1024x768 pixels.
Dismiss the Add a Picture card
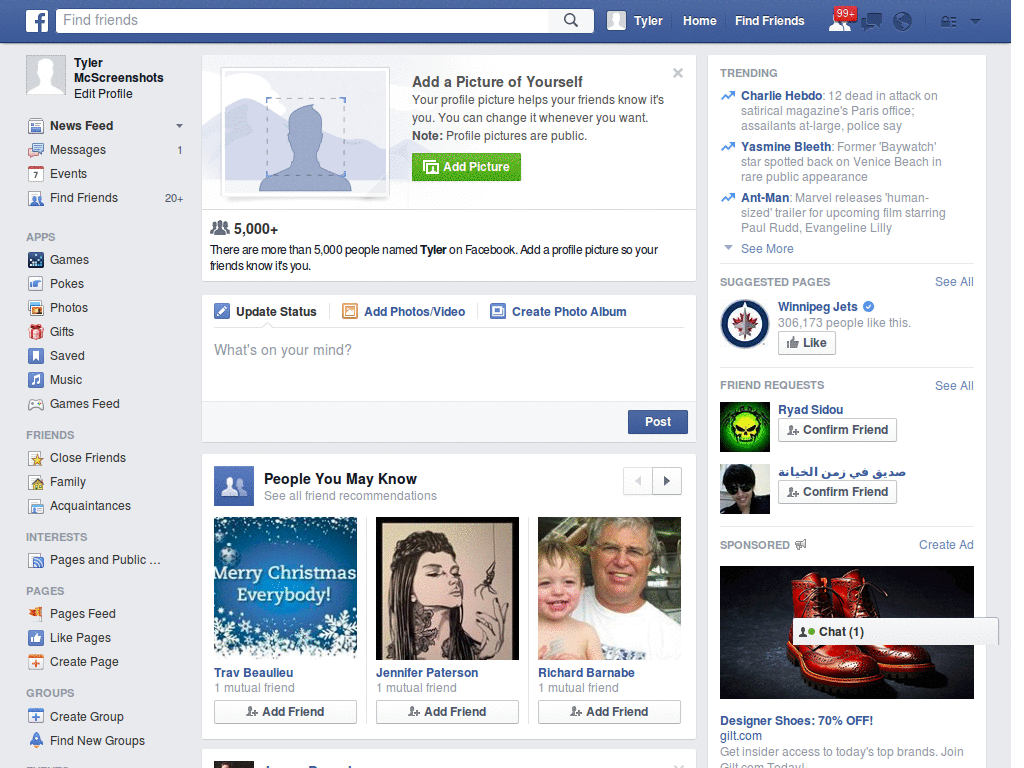pos(678,73)
